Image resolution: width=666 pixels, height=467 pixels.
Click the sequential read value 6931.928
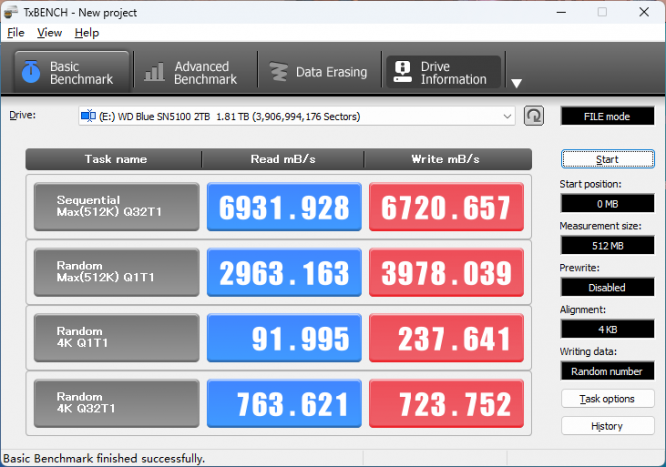click(284, 207)
